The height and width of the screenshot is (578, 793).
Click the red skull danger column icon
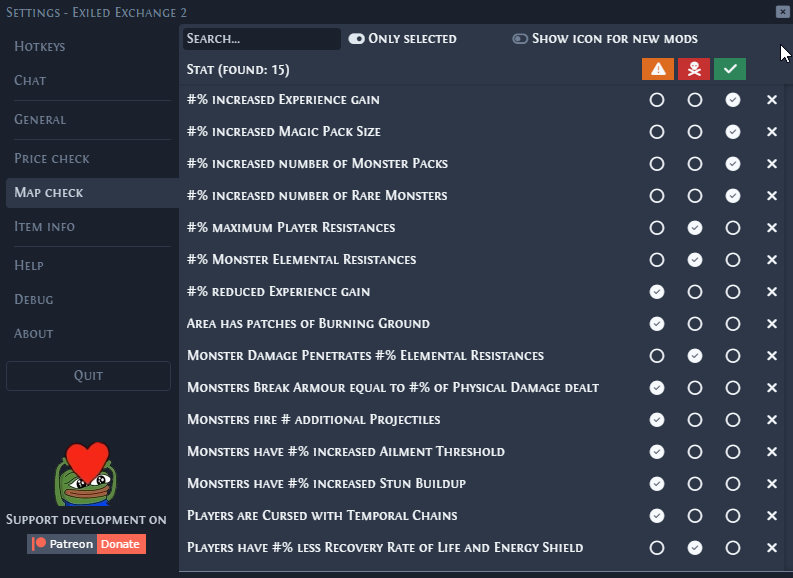pos(694,69)
